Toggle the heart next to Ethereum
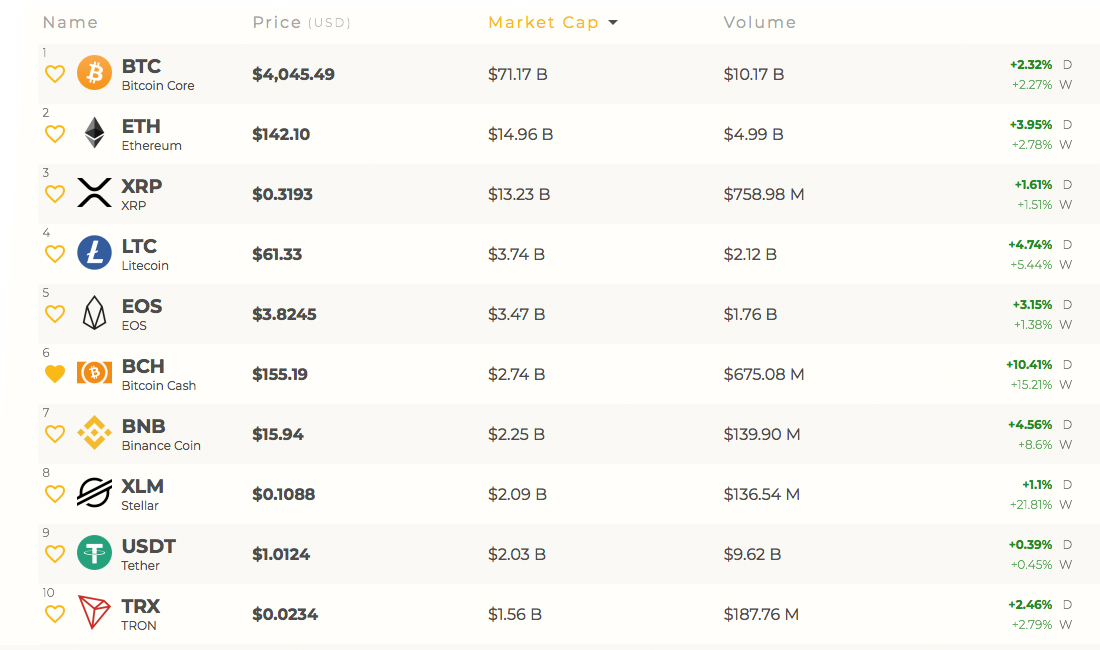 pyautogui.click(x=55, y=134)
